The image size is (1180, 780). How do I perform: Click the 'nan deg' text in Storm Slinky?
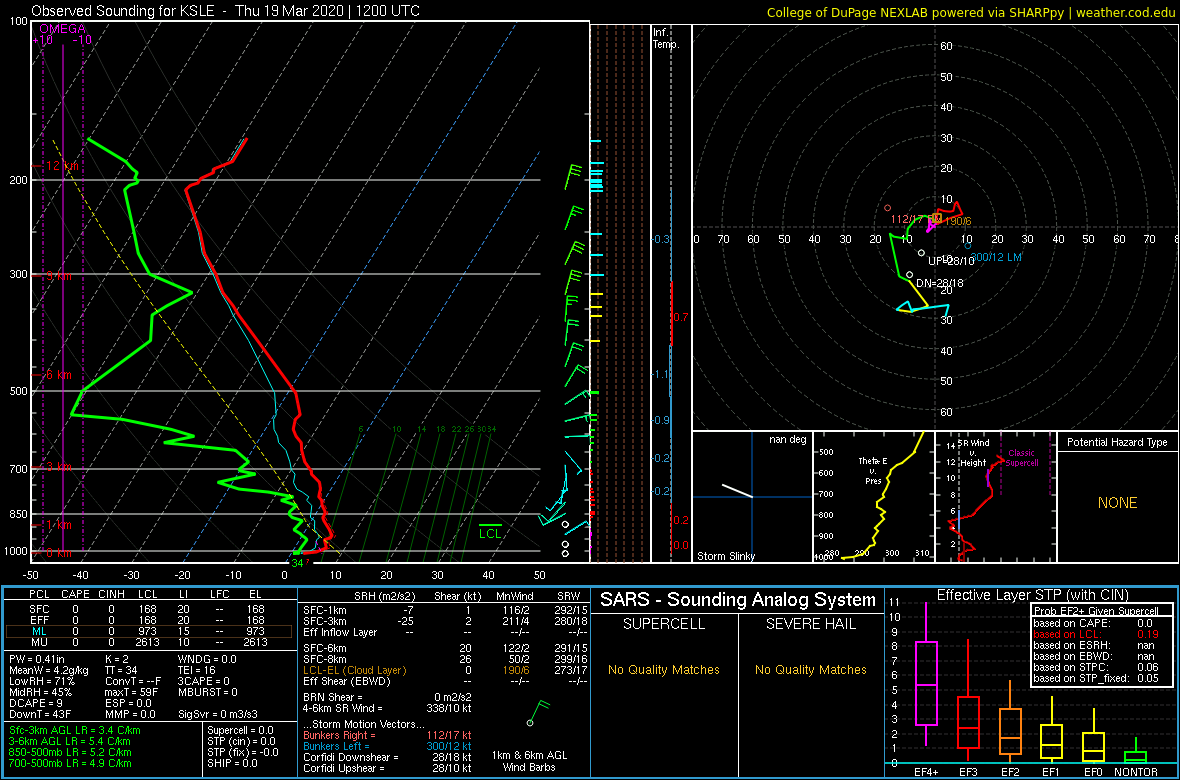pyautogui.click(x=788, y=440)
